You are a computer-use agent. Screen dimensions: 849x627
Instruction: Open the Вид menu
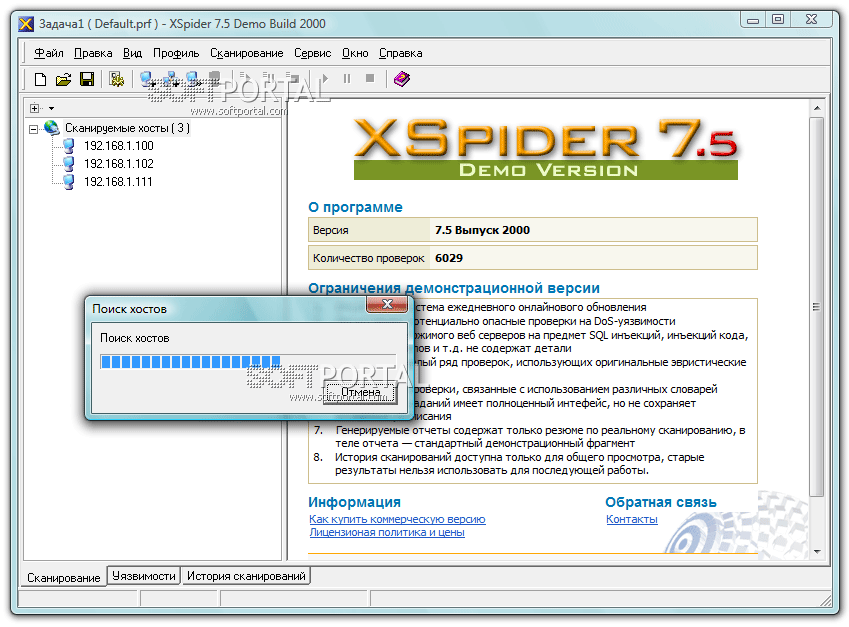click(x=132, y=53)
